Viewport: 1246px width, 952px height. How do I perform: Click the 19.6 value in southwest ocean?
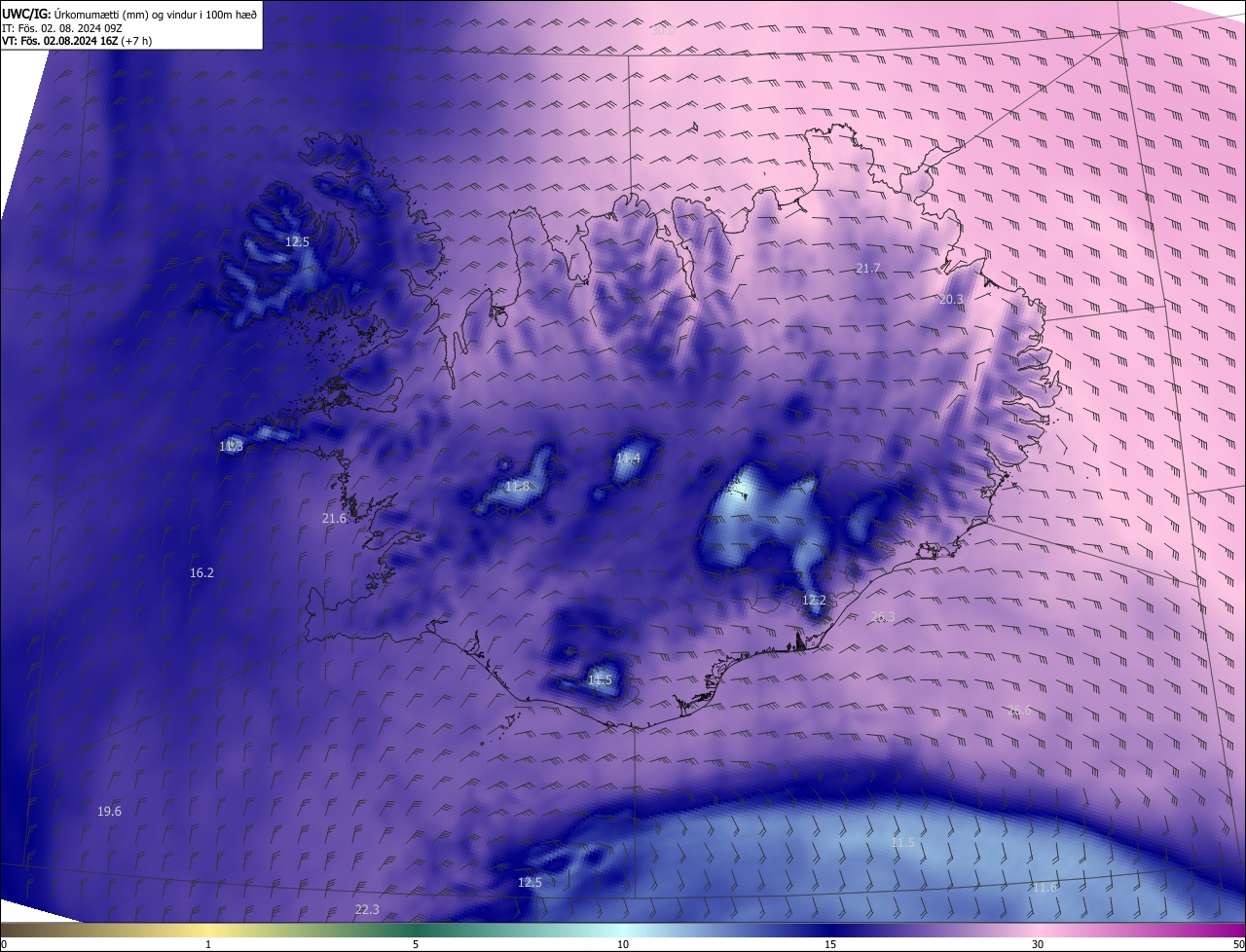(x=109, y=812)
